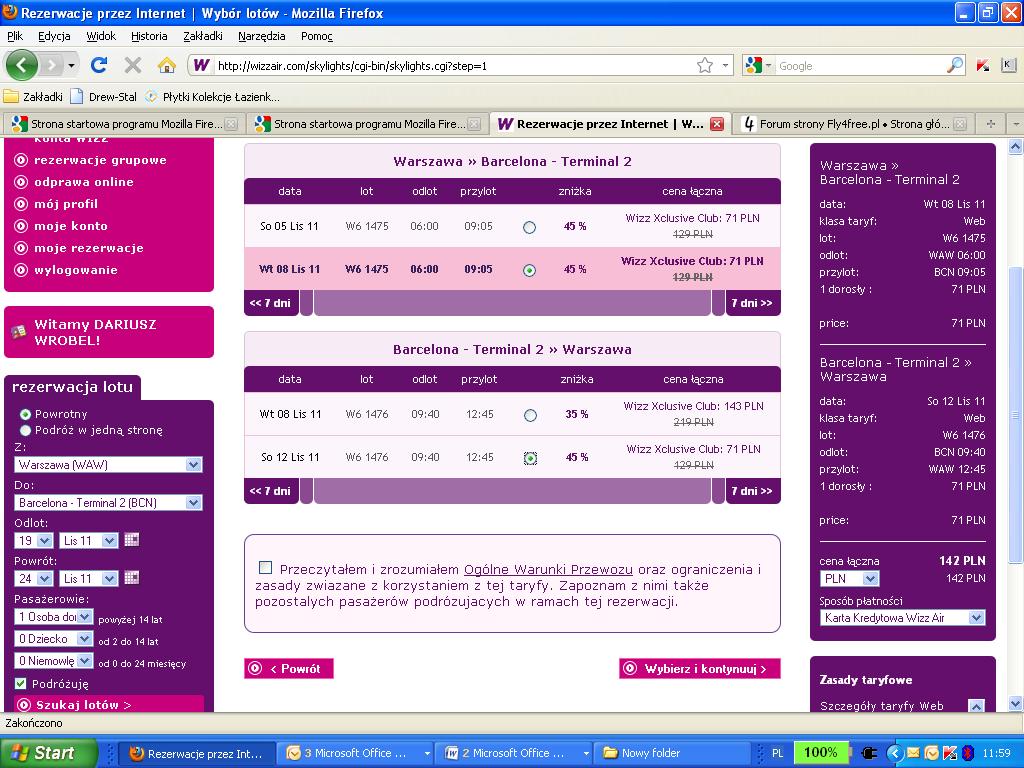Open the calendar icon next to Powrót
The height and width of the screenshot is (768, 1024).
point(131,578)
